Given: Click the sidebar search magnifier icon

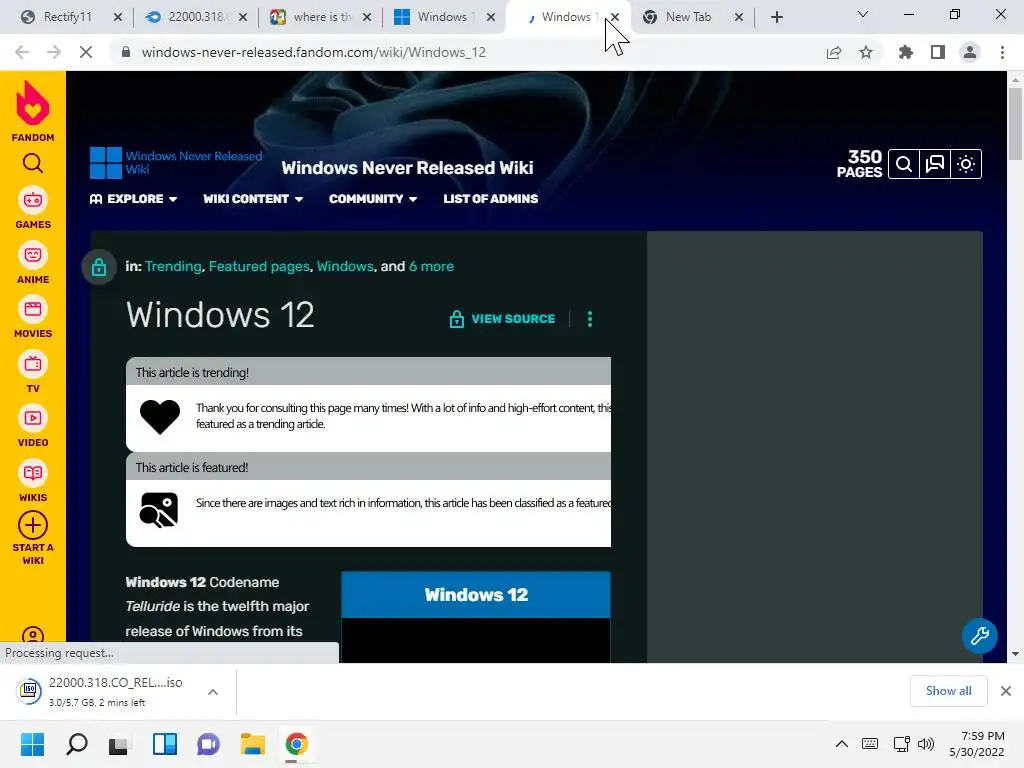Looking at the screenshot, I should 33,163.
